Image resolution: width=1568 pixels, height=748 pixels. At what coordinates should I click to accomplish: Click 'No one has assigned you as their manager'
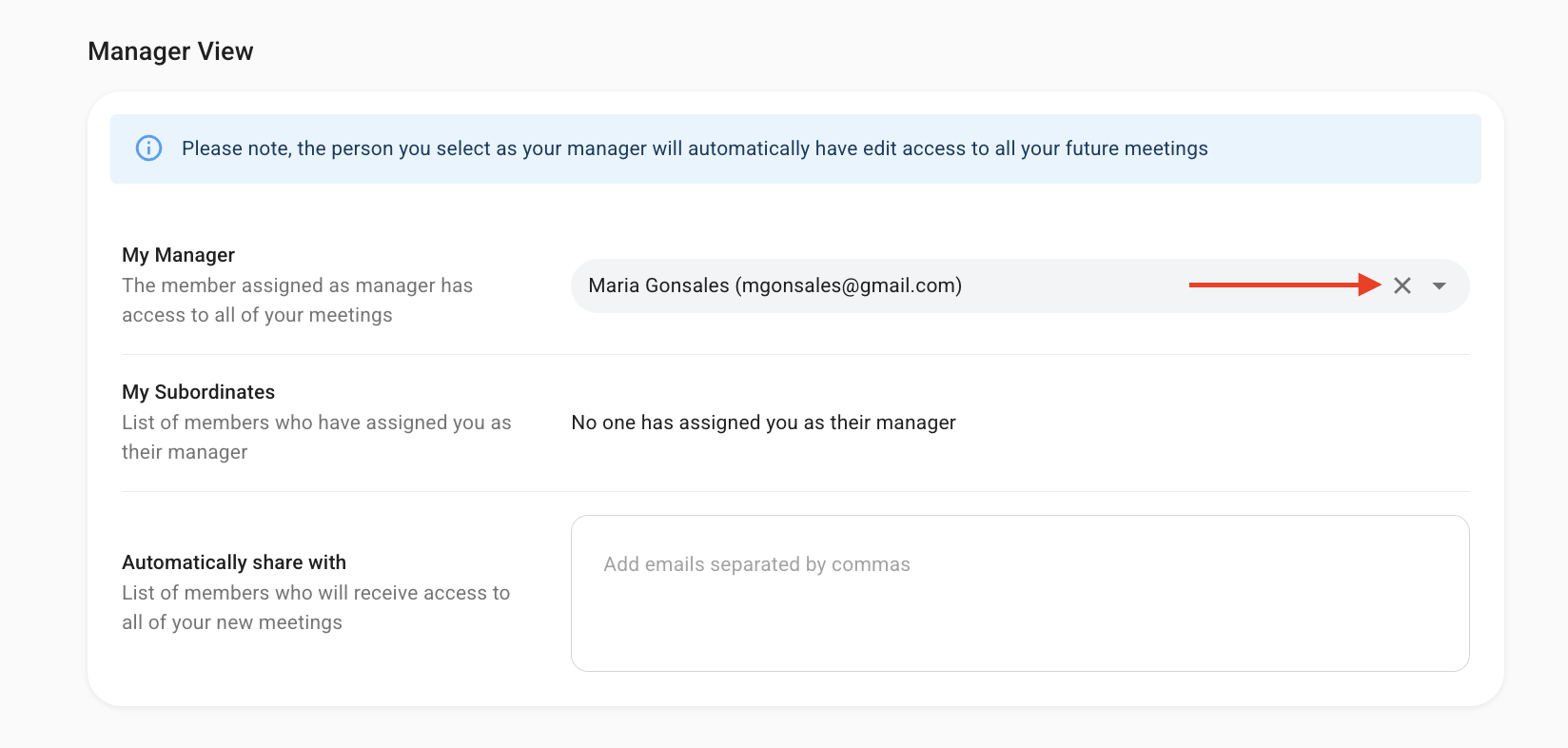tap(763, 423)
